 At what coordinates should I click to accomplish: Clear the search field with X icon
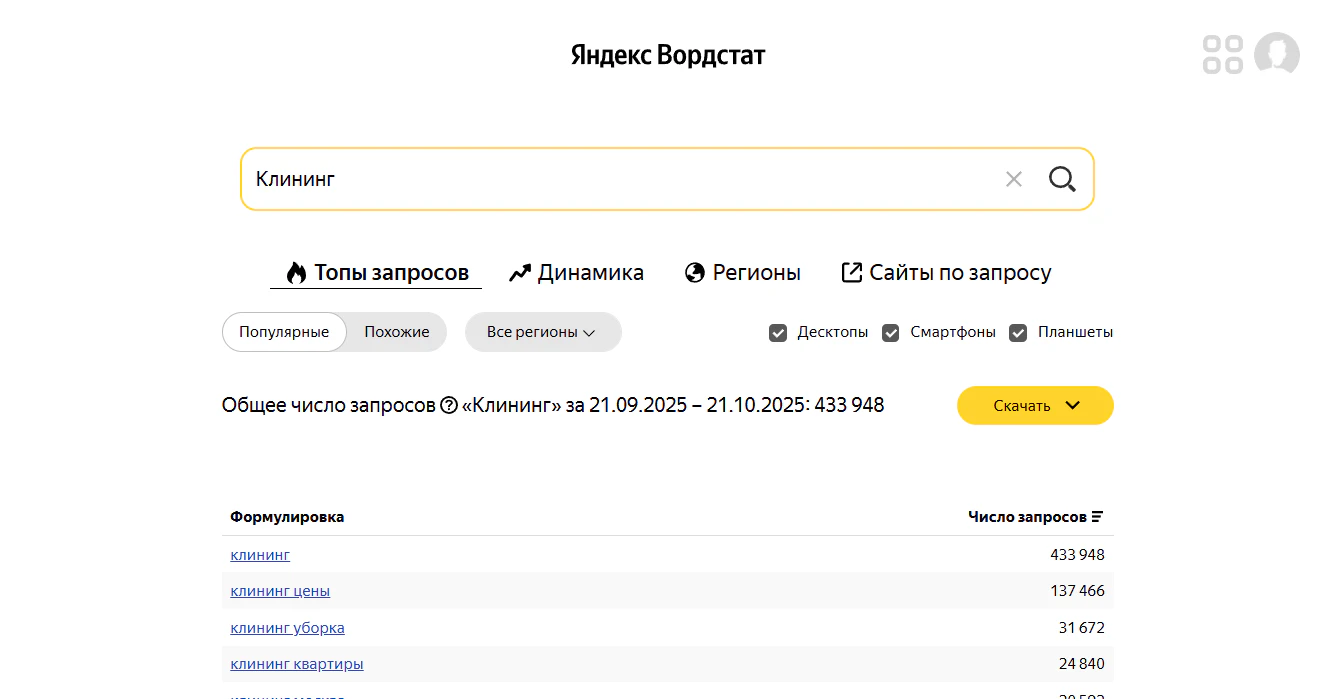coord(1014,179)
